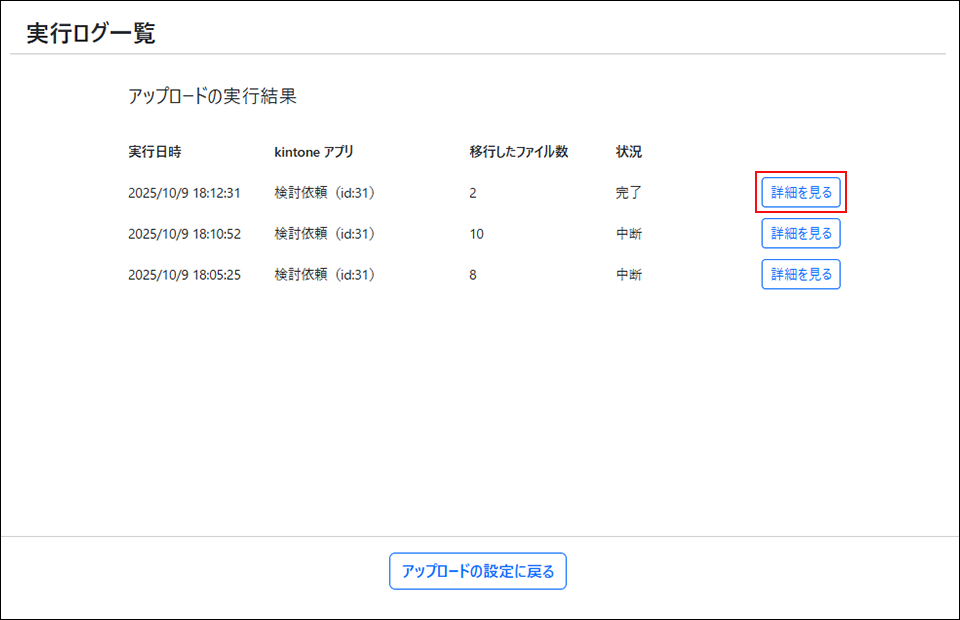This screenshot has width=960, height=620.
Task: Click the 実行日時 column header
Action: [x=155, y=152]
